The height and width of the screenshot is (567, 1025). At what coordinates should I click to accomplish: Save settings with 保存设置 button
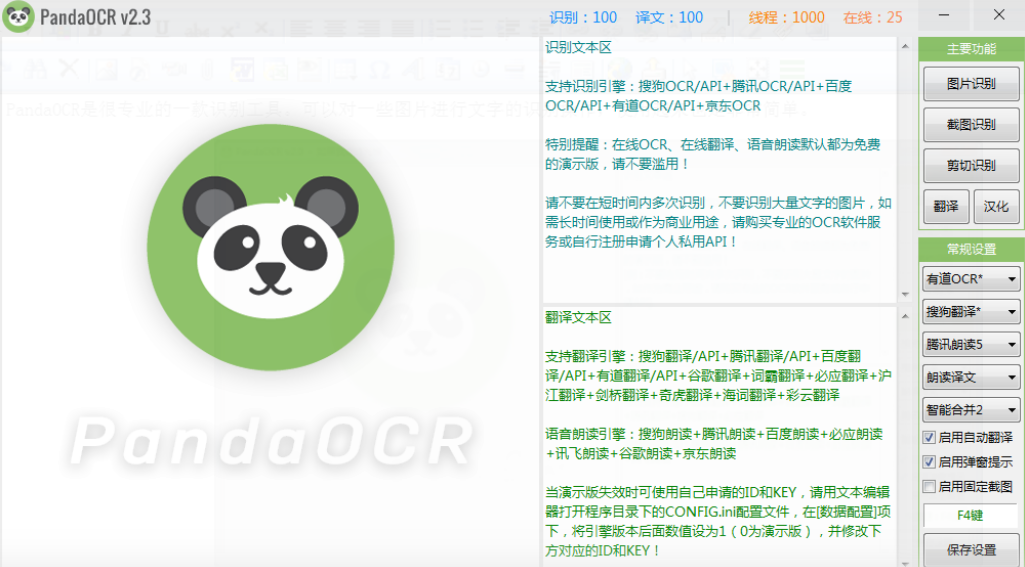click(971, 549)
